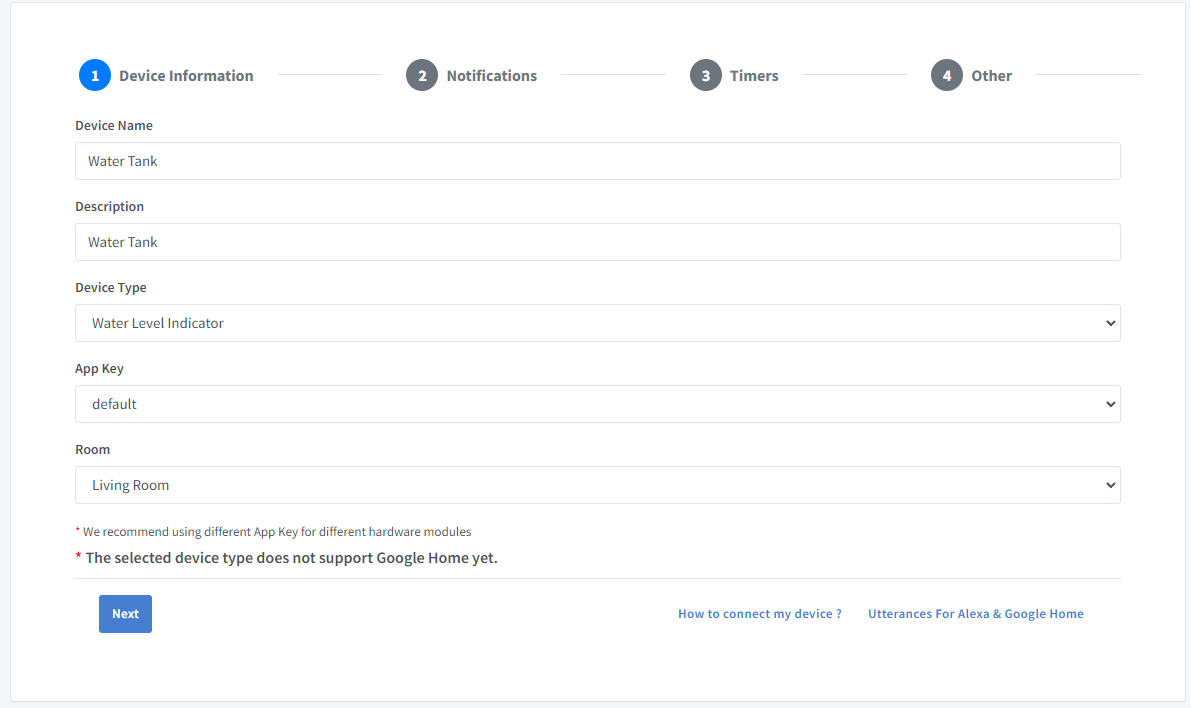Open the Living Room selection dropdown
This screenshot has width=1191, height=708.
click(x=597, y=485)
